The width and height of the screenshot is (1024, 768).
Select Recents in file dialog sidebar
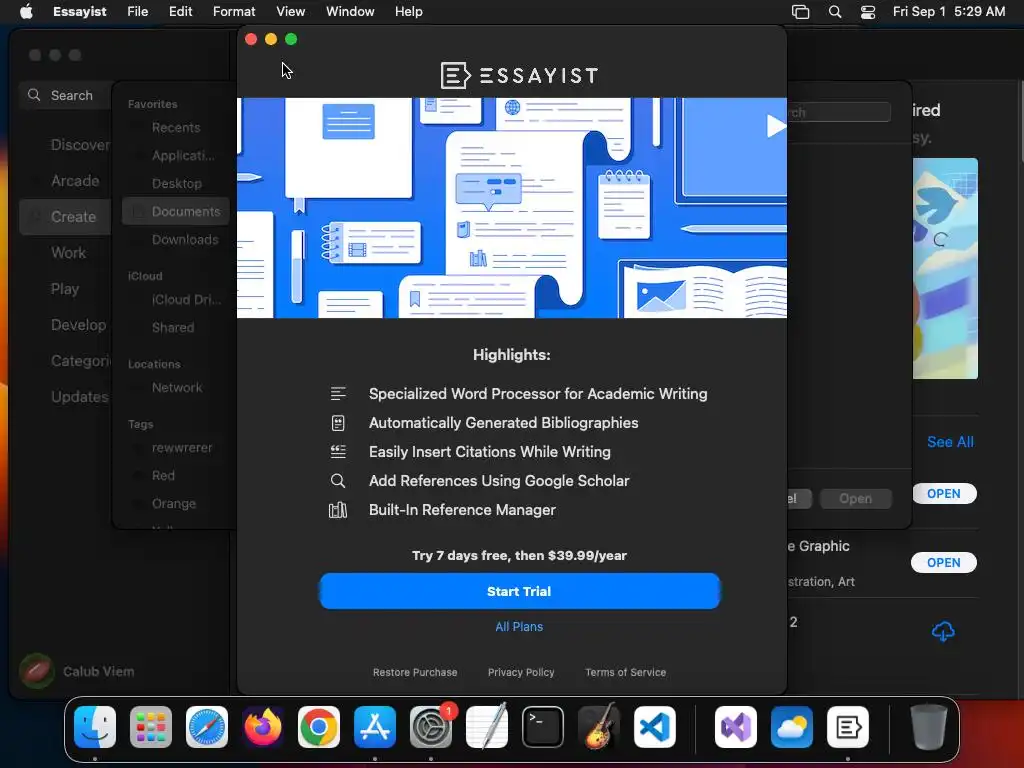coord(175,127)
